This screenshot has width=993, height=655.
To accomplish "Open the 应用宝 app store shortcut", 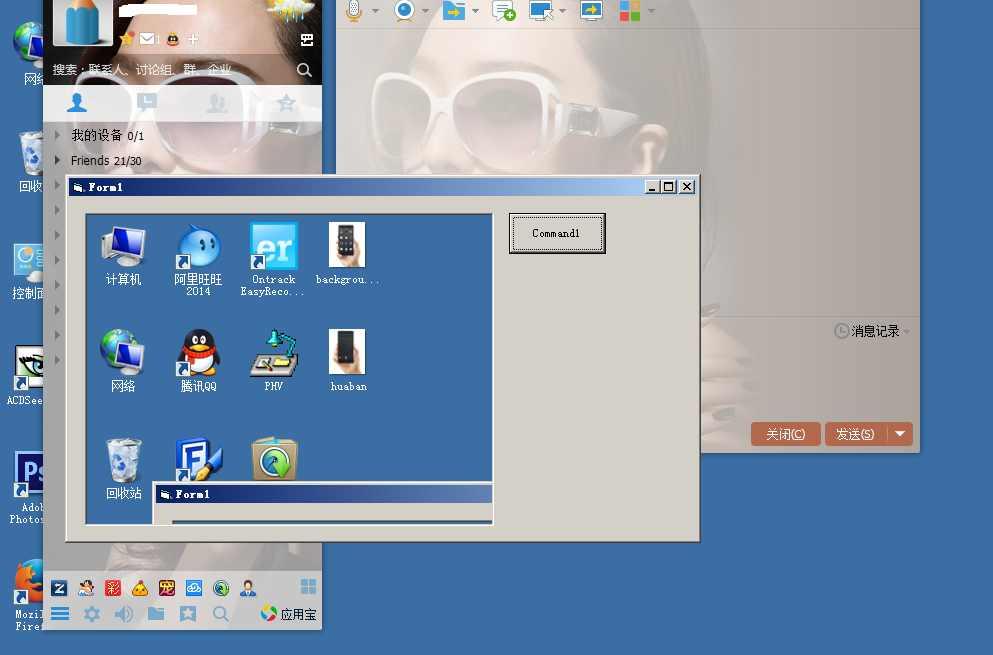I will coord(289,614).
